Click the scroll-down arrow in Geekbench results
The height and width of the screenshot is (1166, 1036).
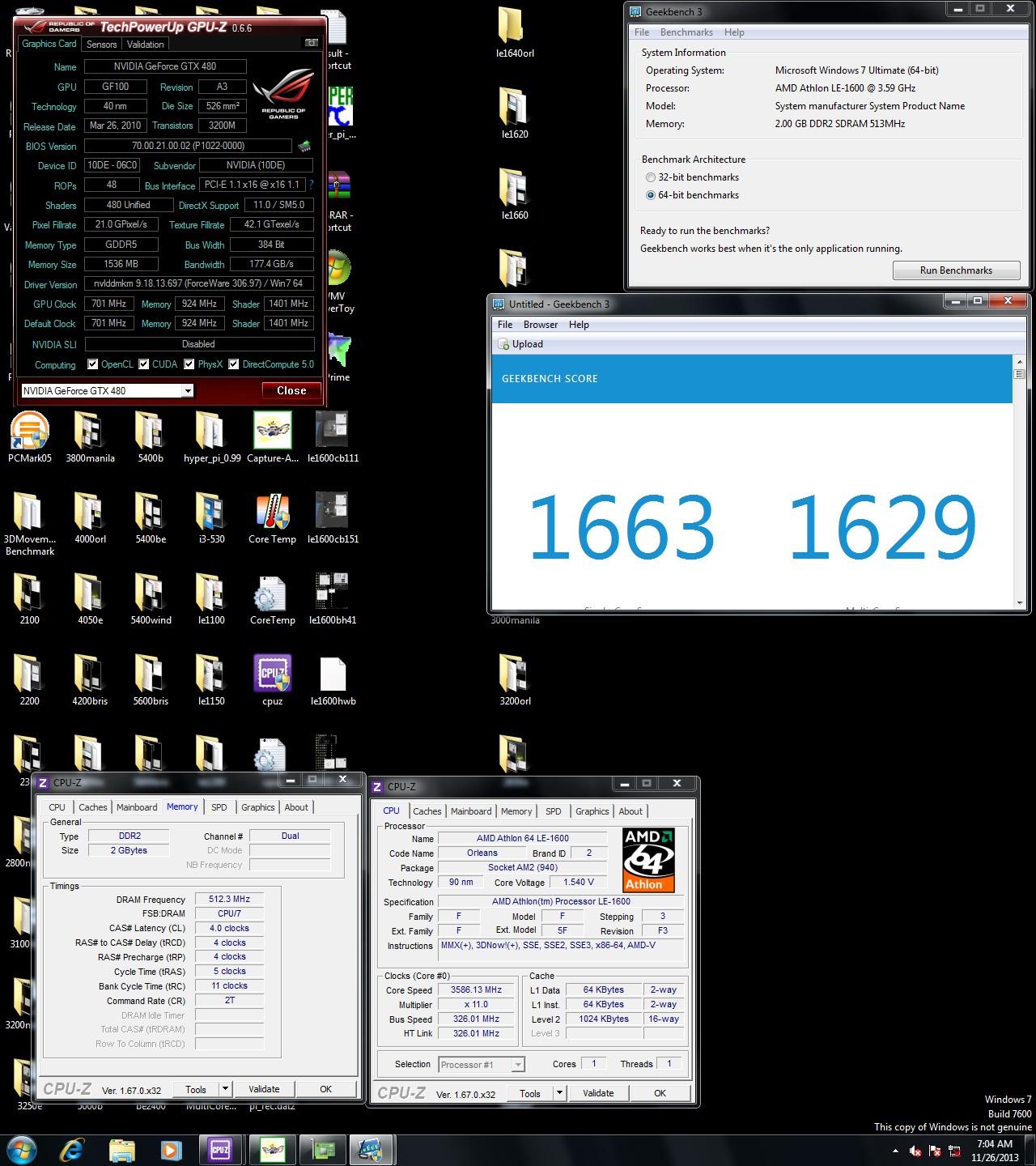(1019, 604)
